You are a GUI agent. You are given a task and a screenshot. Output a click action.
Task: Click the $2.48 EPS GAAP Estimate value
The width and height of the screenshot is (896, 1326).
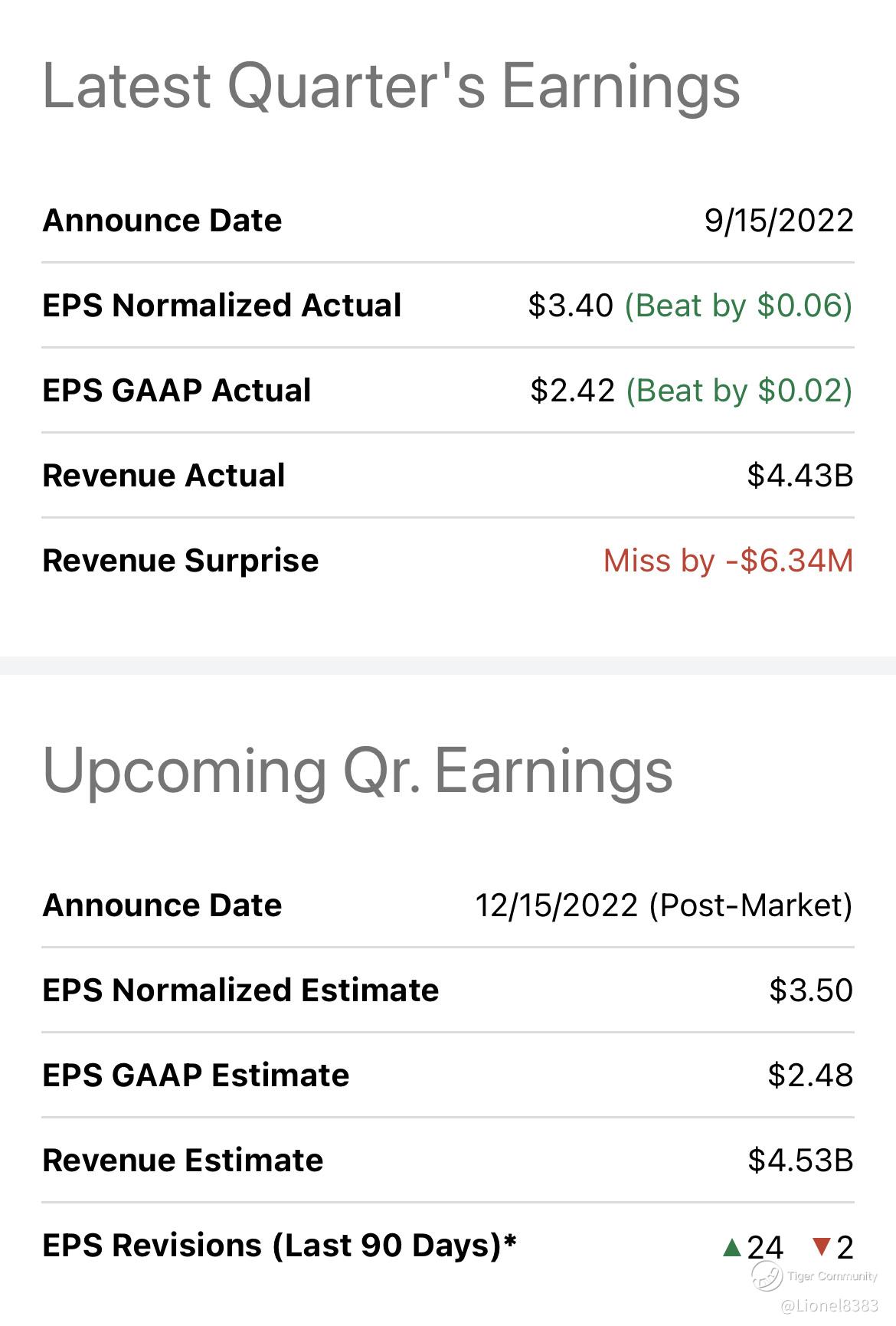point(810,1076)
